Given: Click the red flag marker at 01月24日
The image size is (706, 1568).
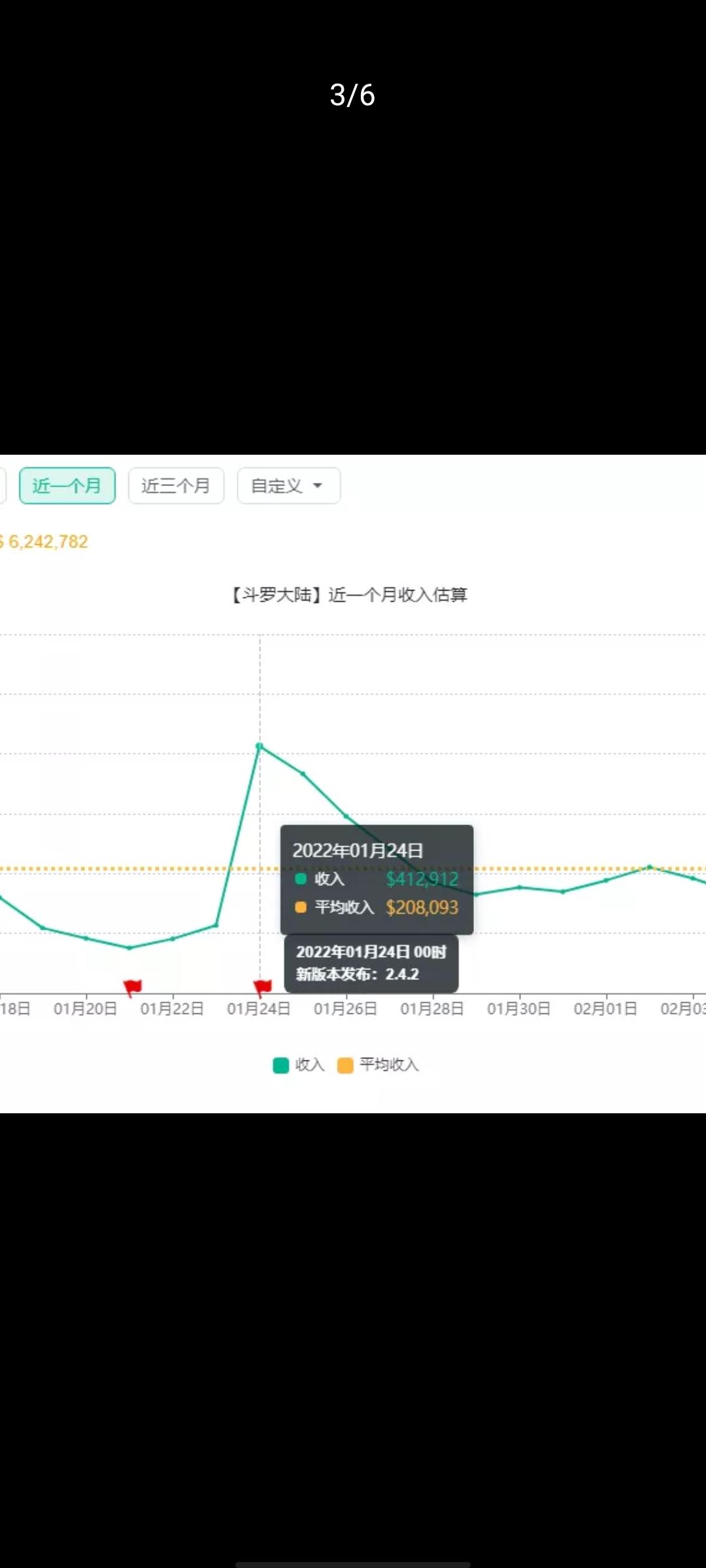Looking at the screenshot, I should [x=262, y=987].
